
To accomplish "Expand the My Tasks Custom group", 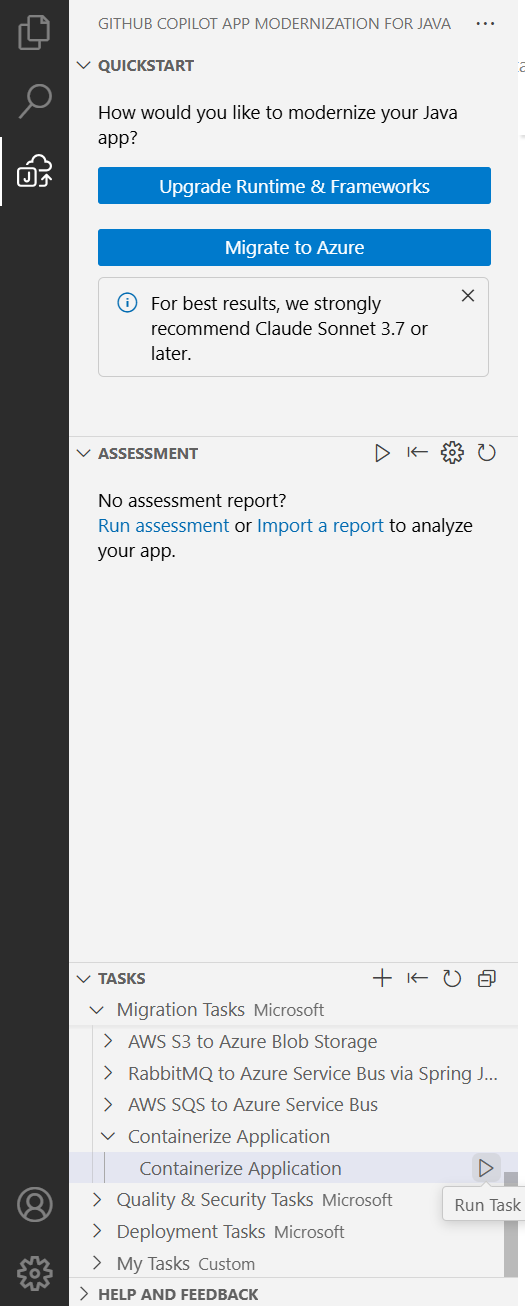I will click(97, 1263).
